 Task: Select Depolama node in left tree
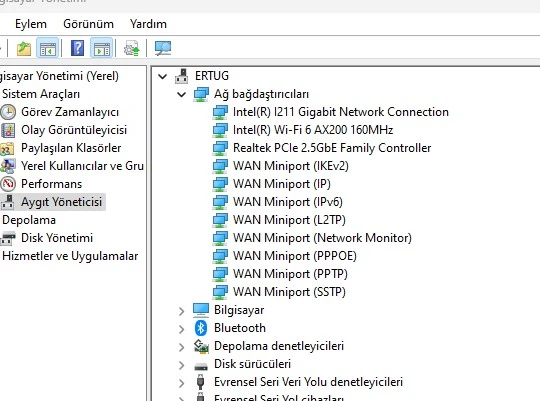[x=29, y=220]
